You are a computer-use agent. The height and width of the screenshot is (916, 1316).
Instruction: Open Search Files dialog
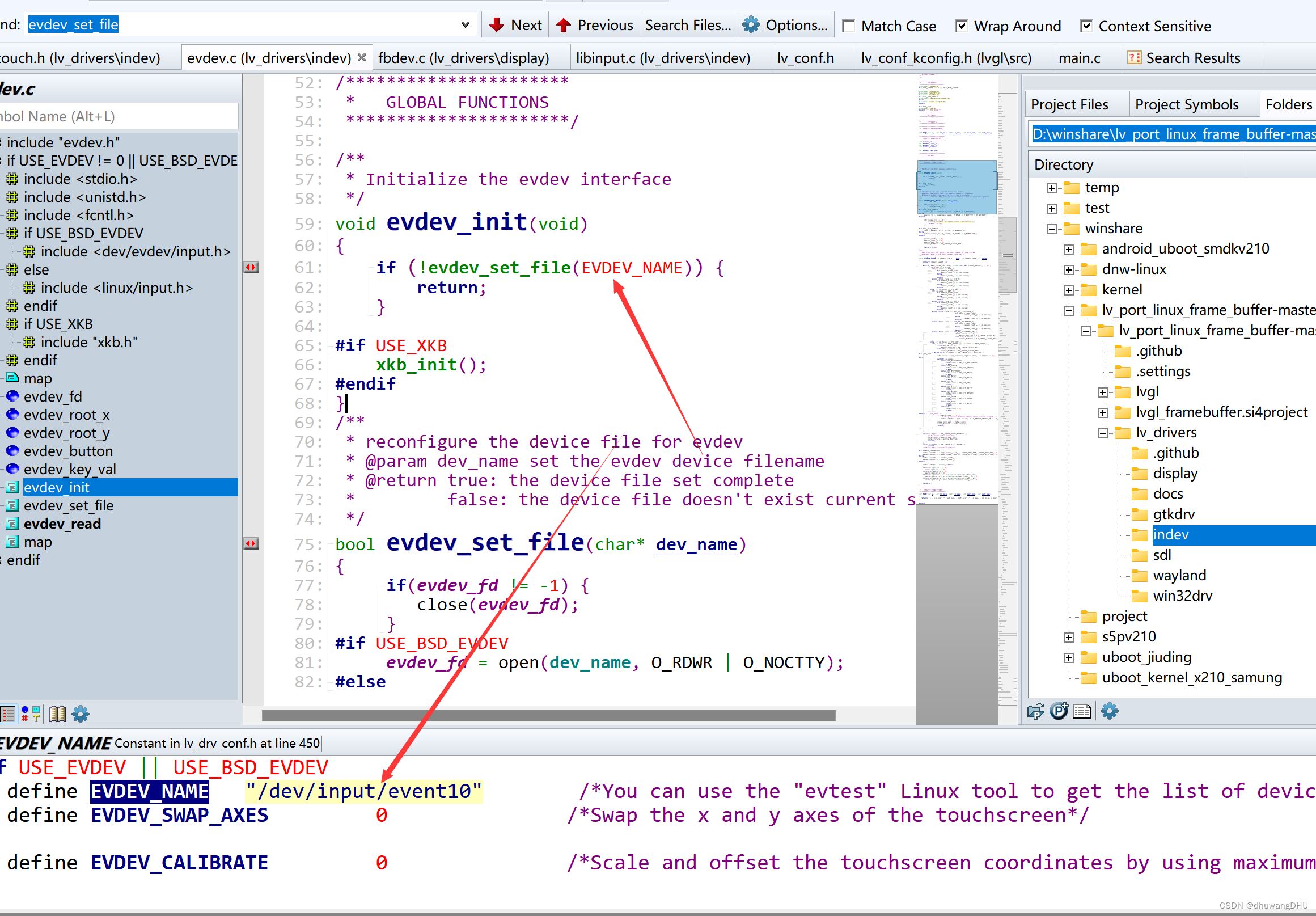[x=688, y=25]
